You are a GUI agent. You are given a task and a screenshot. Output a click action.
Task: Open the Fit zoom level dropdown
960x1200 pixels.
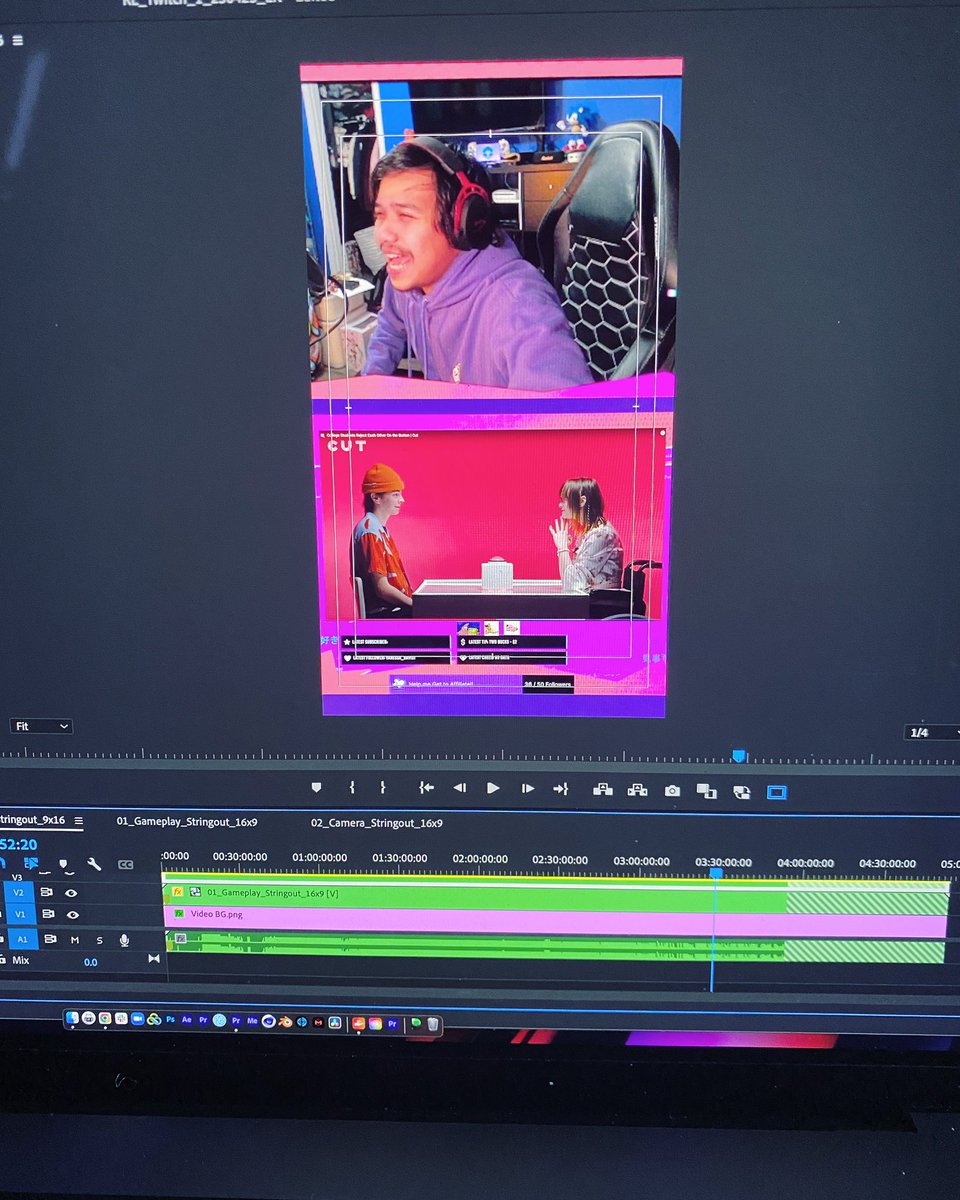click(x=42, y=726)
